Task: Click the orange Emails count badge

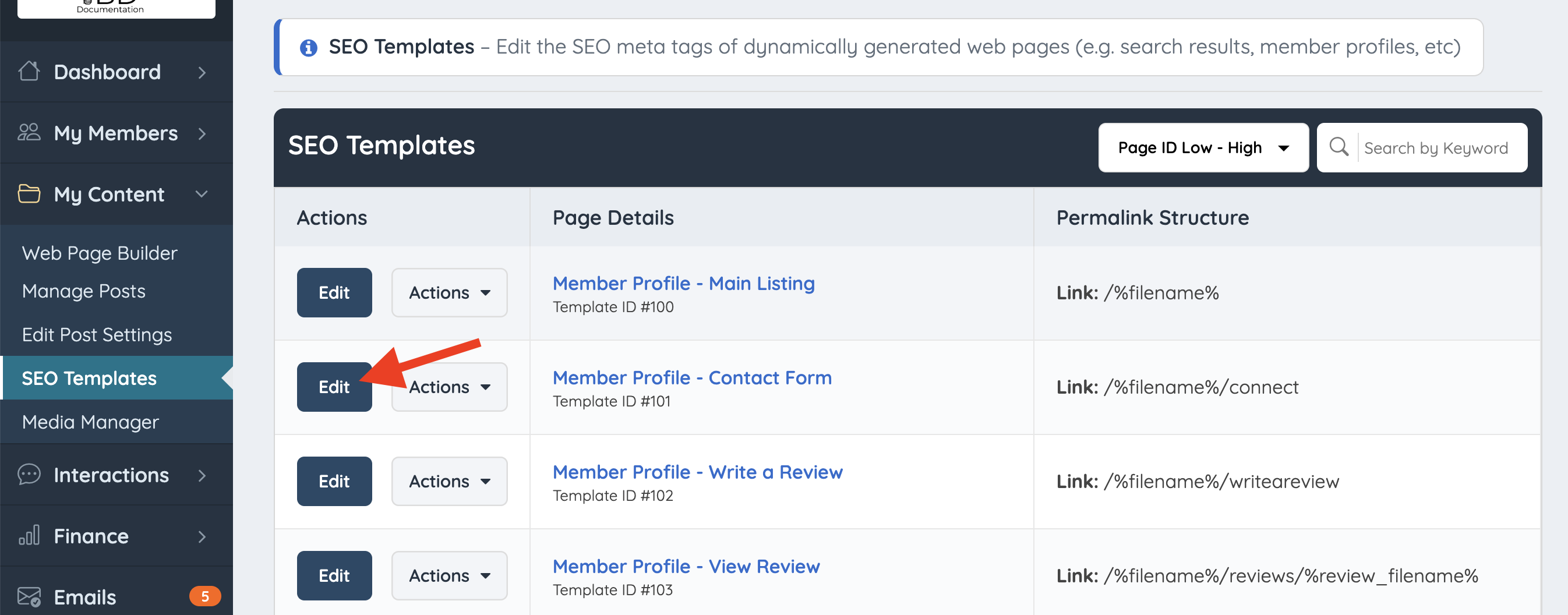Action: click(204, 596)
